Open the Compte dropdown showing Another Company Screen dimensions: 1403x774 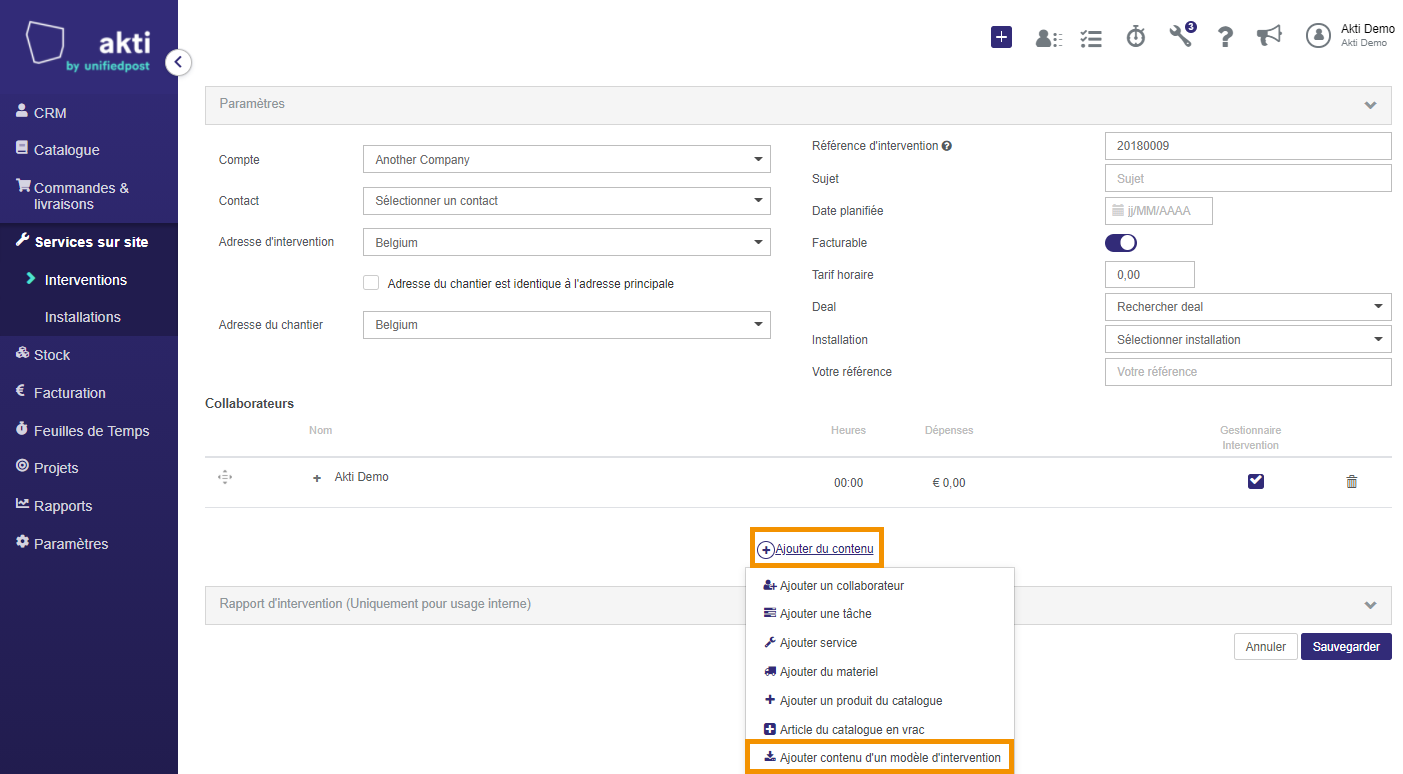(567, 159)
